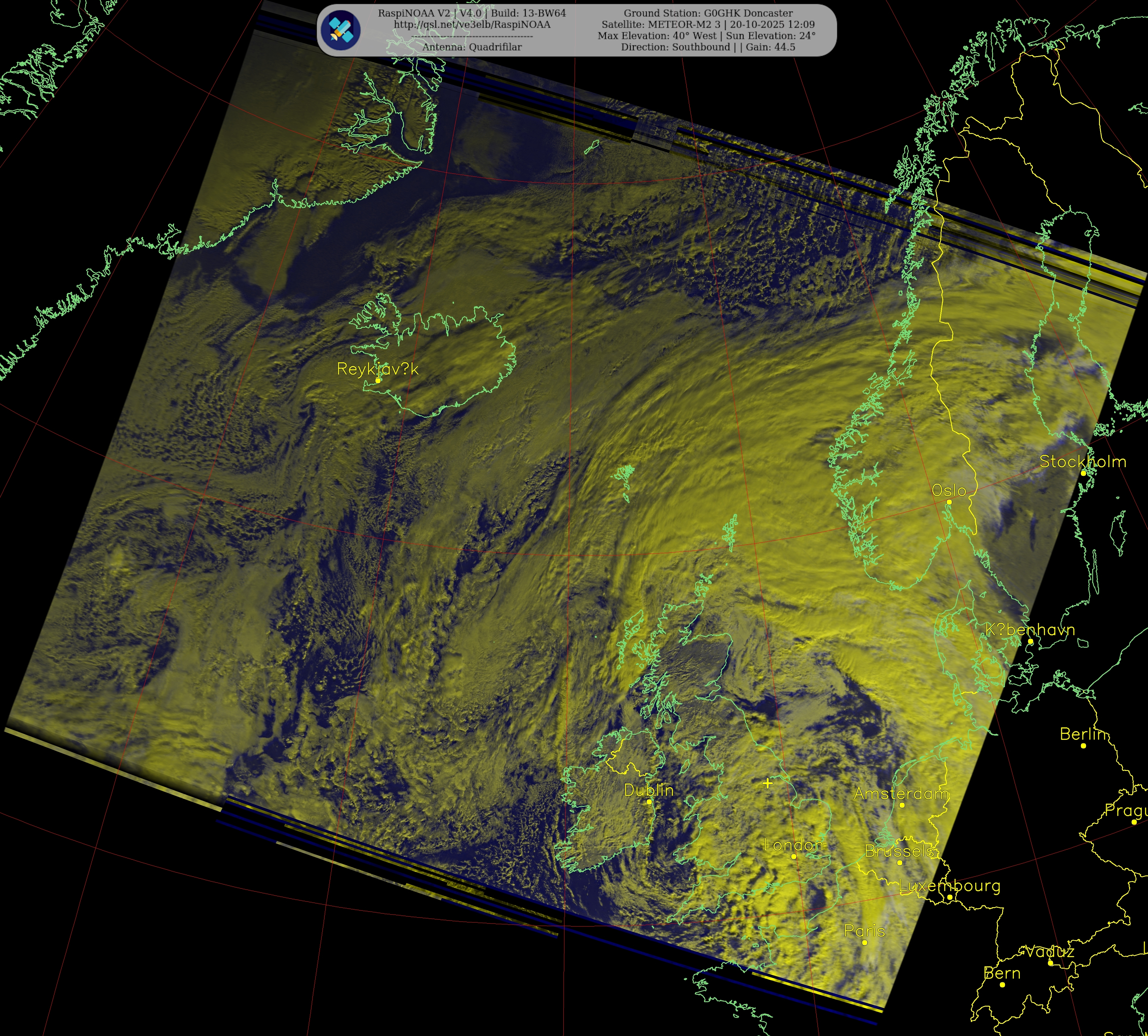The height and width of the screenshot is (1036, 1148).
Task: Click the Dublin city marker dot
Action: [649, 801]
